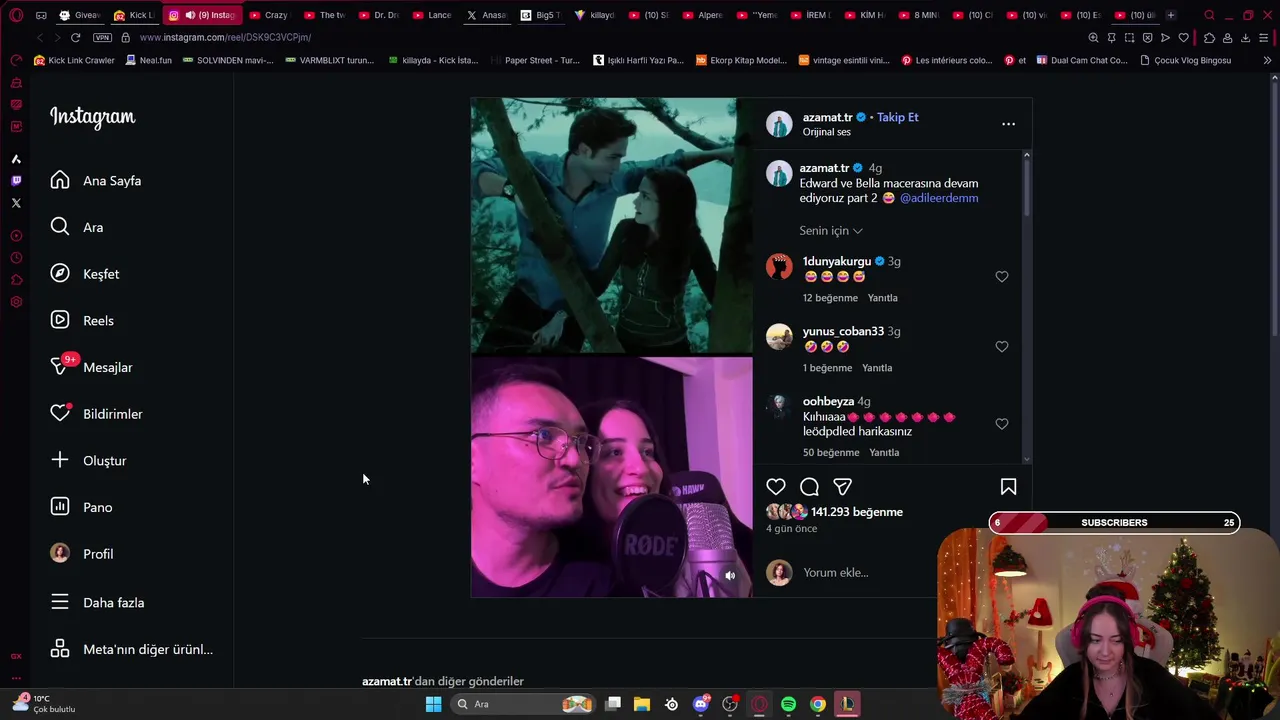Save the reel with bookmark icon
This screenshot has width=1280, height=720.
(x=1008, y=487)
